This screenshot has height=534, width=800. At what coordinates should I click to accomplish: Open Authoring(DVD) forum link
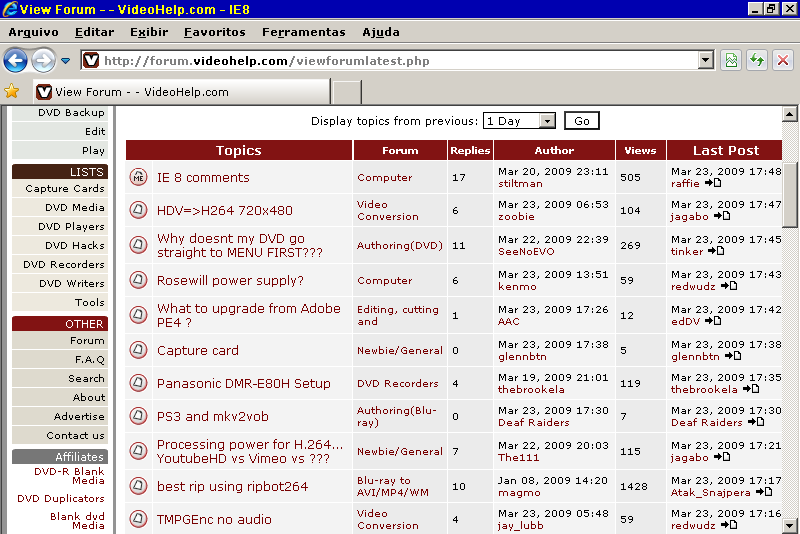pos(399,245)
